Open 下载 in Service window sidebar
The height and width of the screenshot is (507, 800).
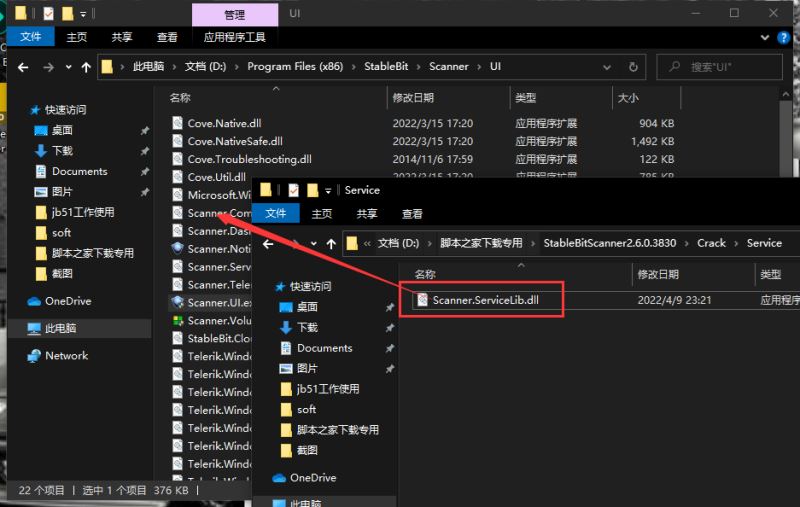[x=307, y=327]
